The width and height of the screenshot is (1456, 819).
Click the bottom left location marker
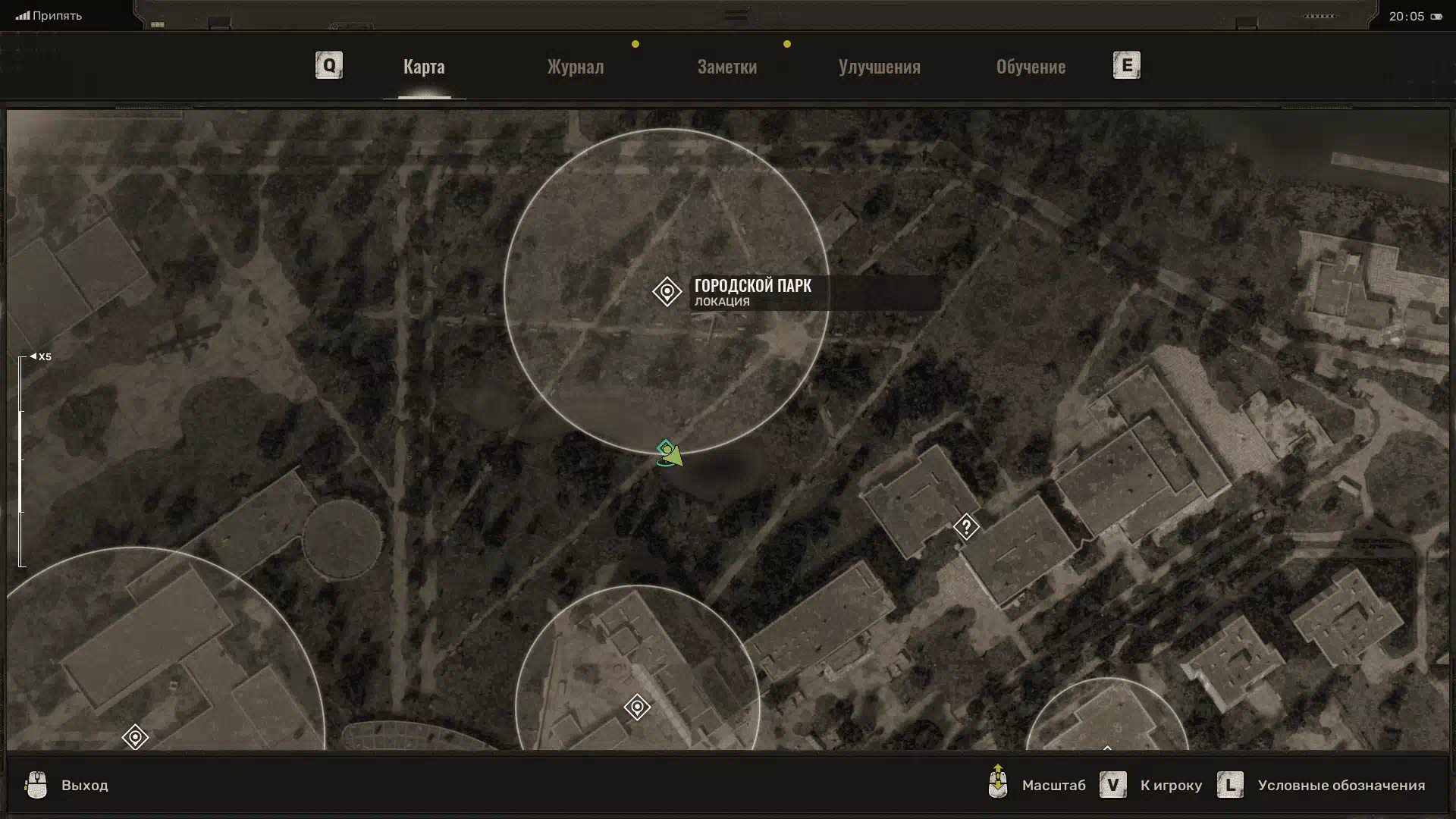pyautogui.click(x=135, y=736)
